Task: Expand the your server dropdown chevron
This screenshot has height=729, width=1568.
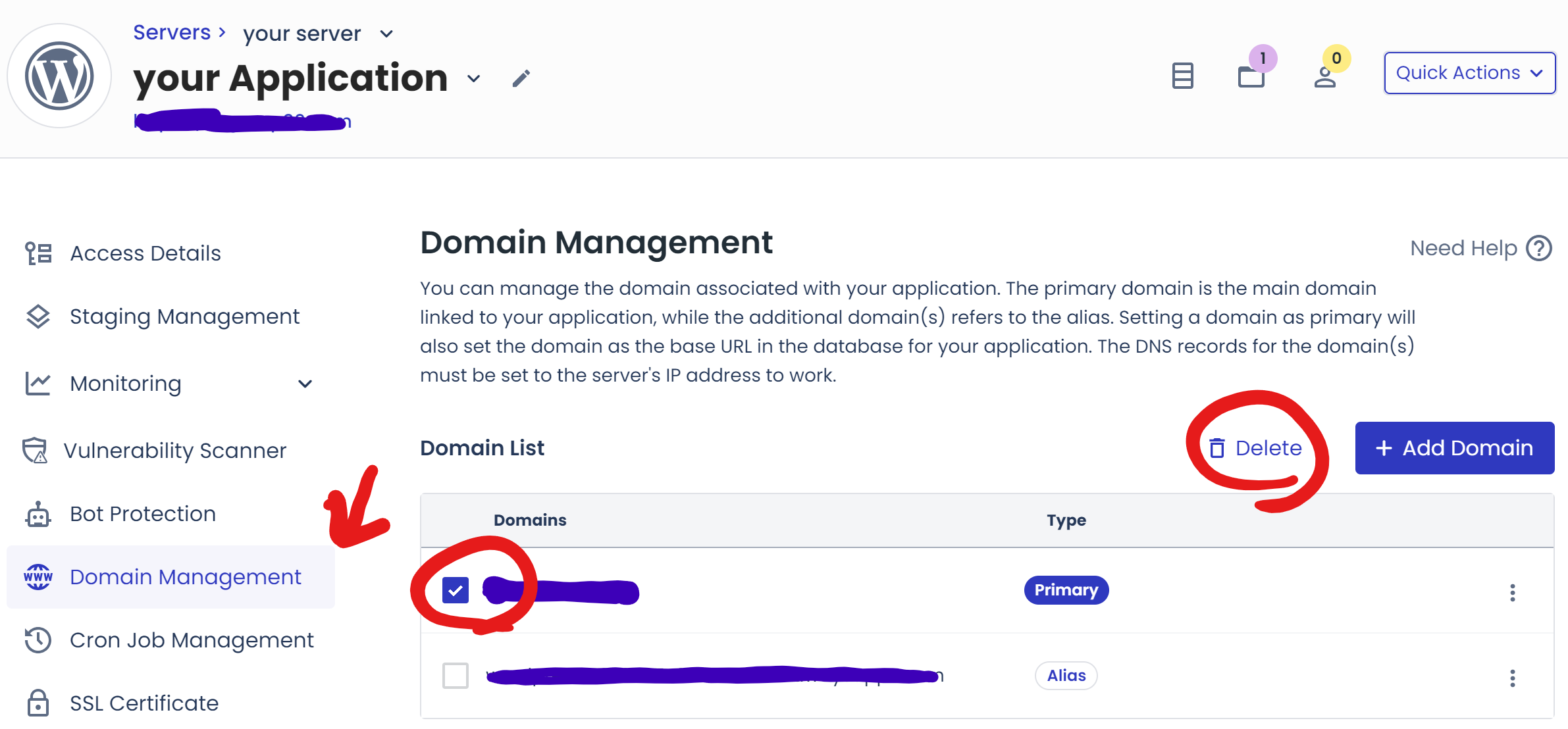Action: pos(386,34)
